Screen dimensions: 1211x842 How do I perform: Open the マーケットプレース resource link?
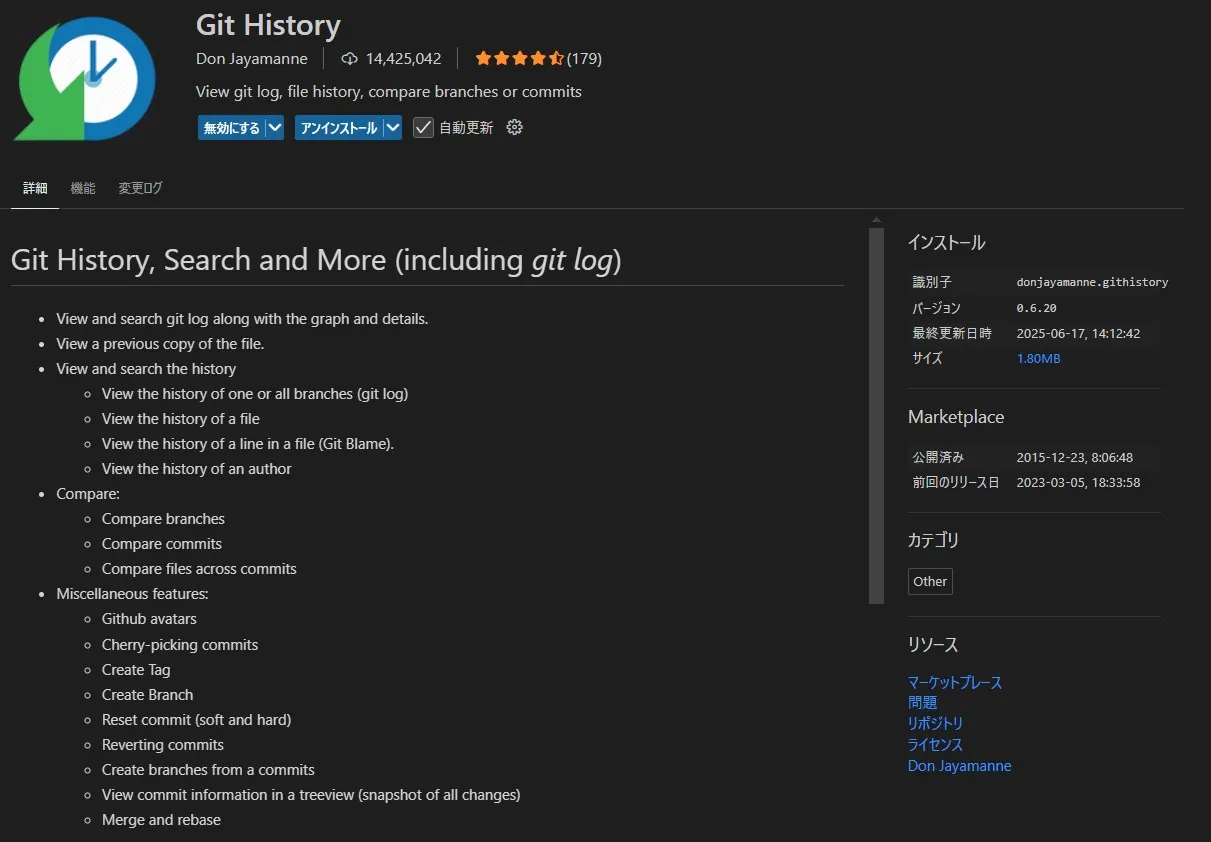955,682
